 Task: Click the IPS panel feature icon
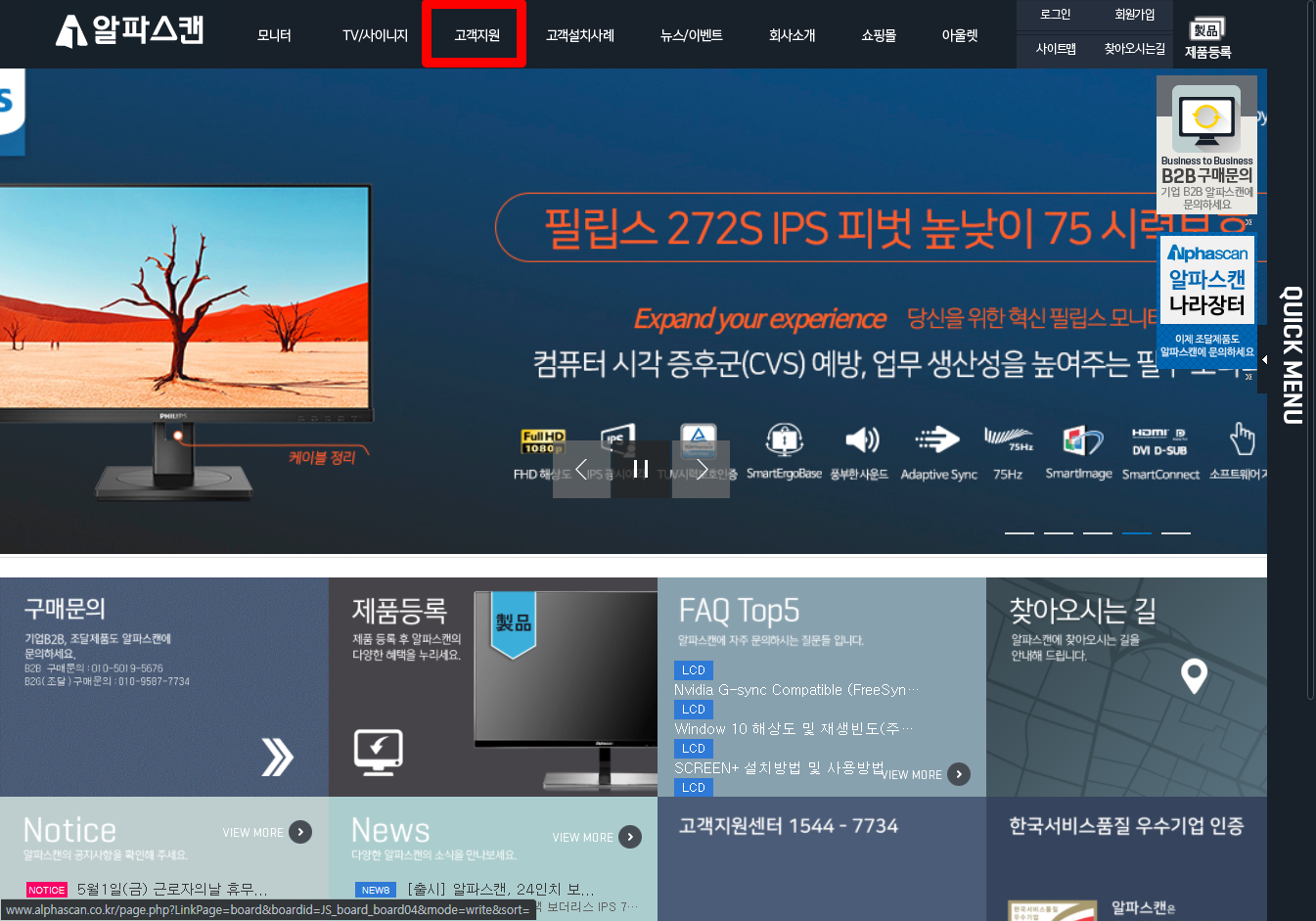point(617,439)
